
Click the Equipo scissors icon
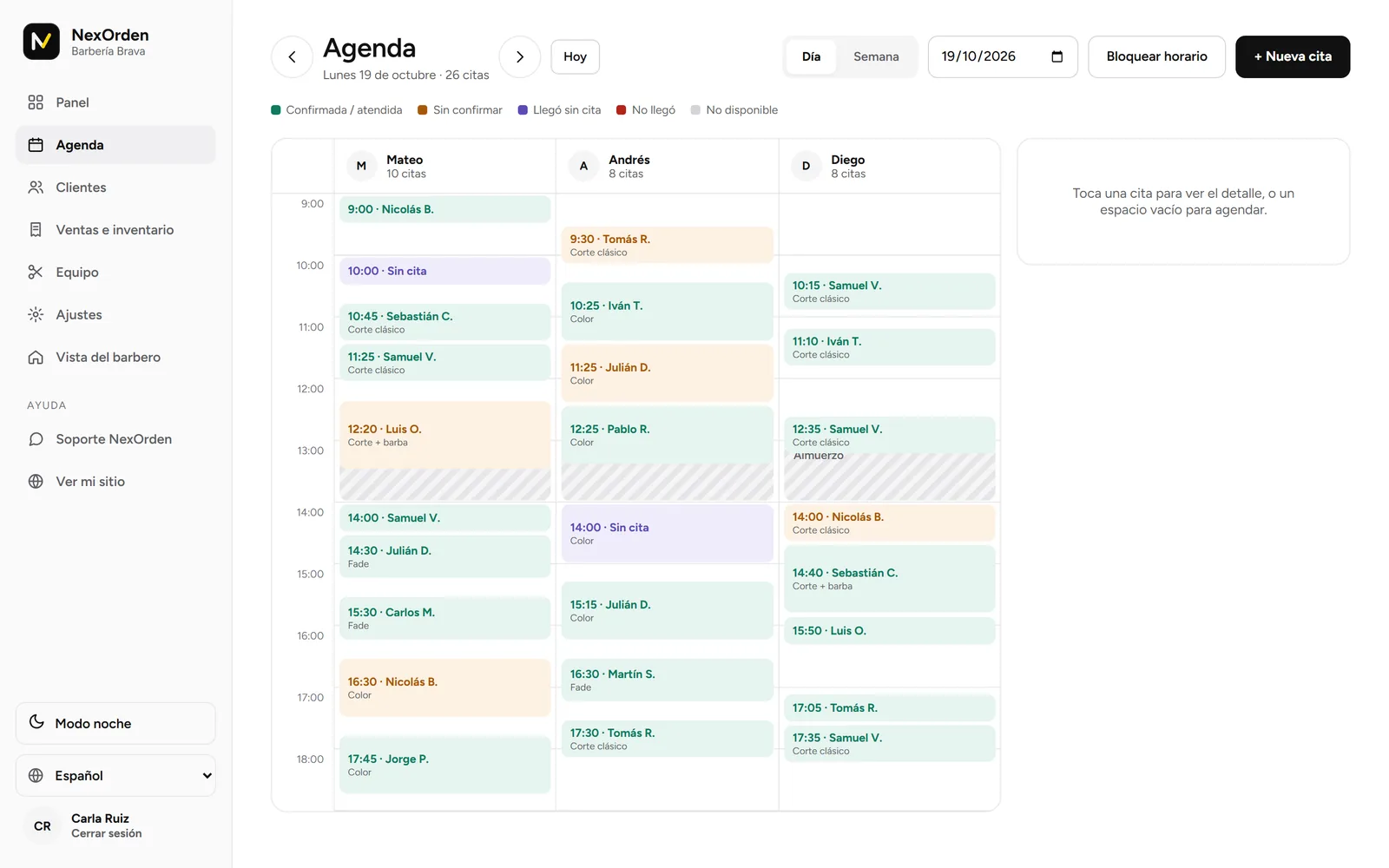tap(36, 273)
